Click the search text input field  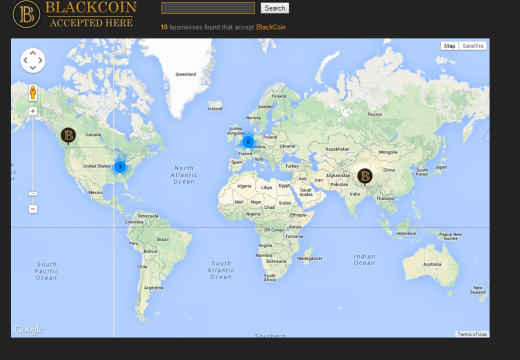pyautogui.click(x=208, y=8)
